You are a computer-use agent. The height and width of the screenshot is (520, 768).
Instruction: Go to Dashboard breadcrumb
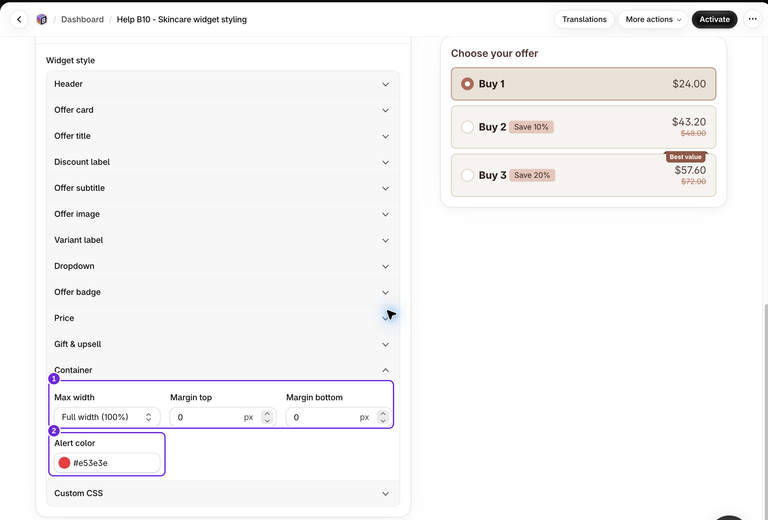tap(82, 20)
